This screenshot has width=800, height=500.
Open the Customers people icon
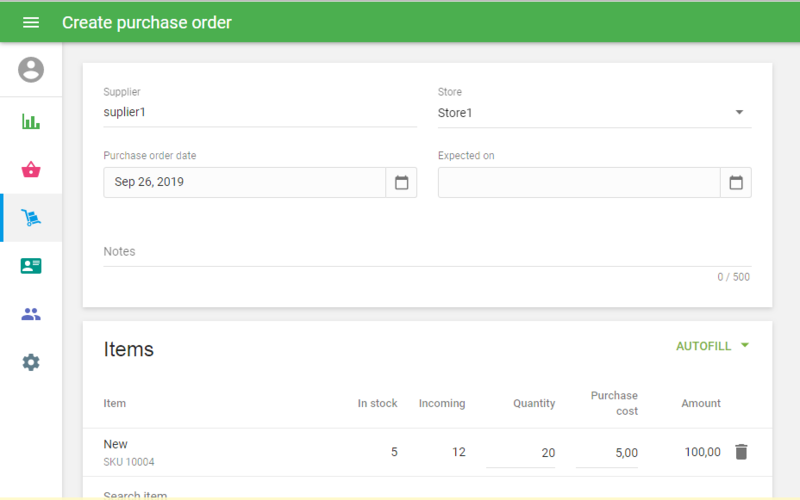[x=31, y=314]
